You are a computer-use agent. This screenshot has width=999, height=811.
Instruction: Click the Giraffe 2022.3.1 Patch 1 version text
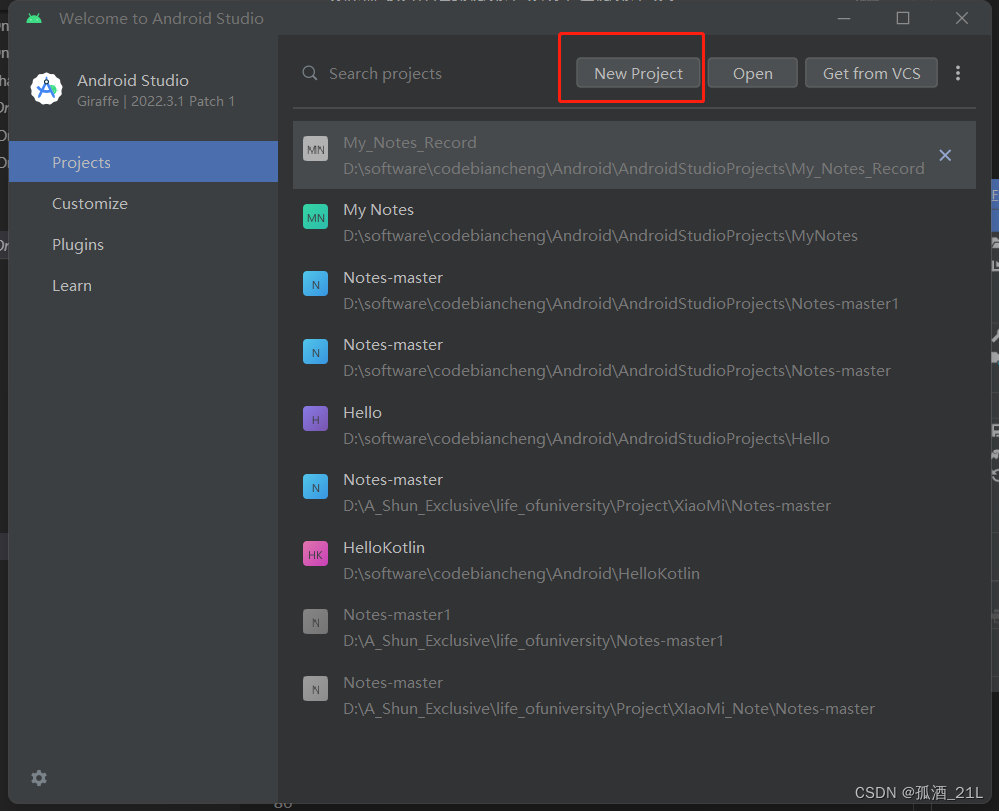156,101
